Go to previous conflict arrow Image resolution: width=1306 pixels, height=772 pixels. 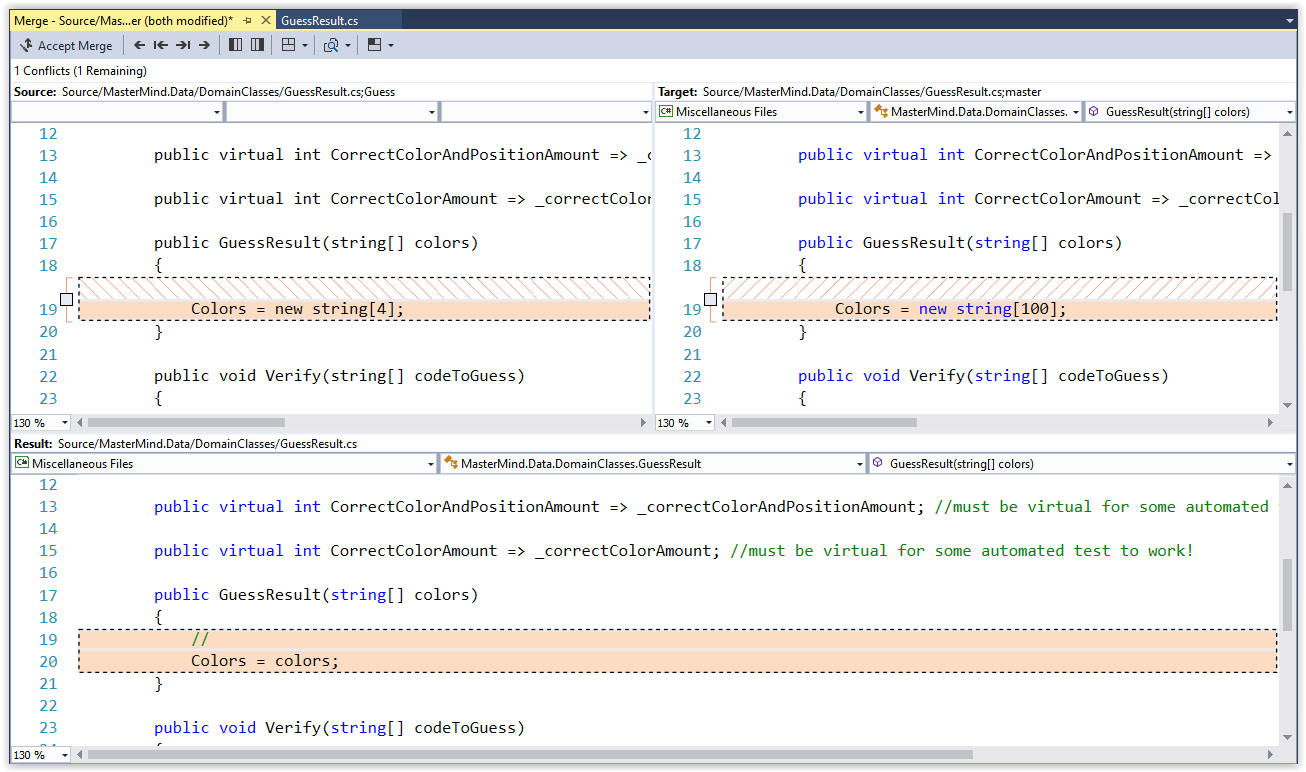140,45
